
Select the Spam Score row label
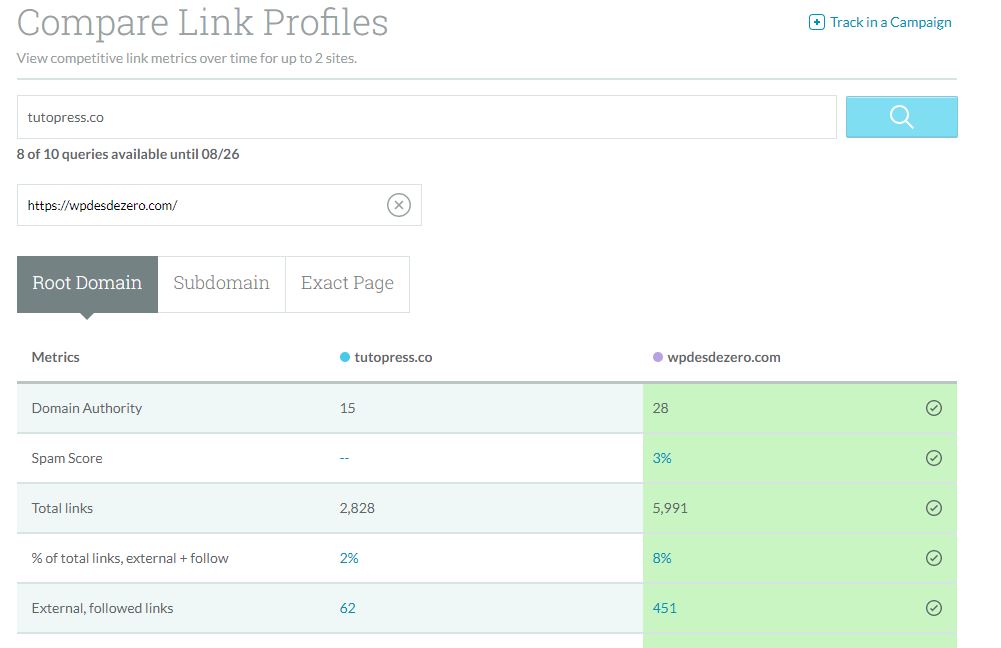pyautogui.click(x=67, y=458)
